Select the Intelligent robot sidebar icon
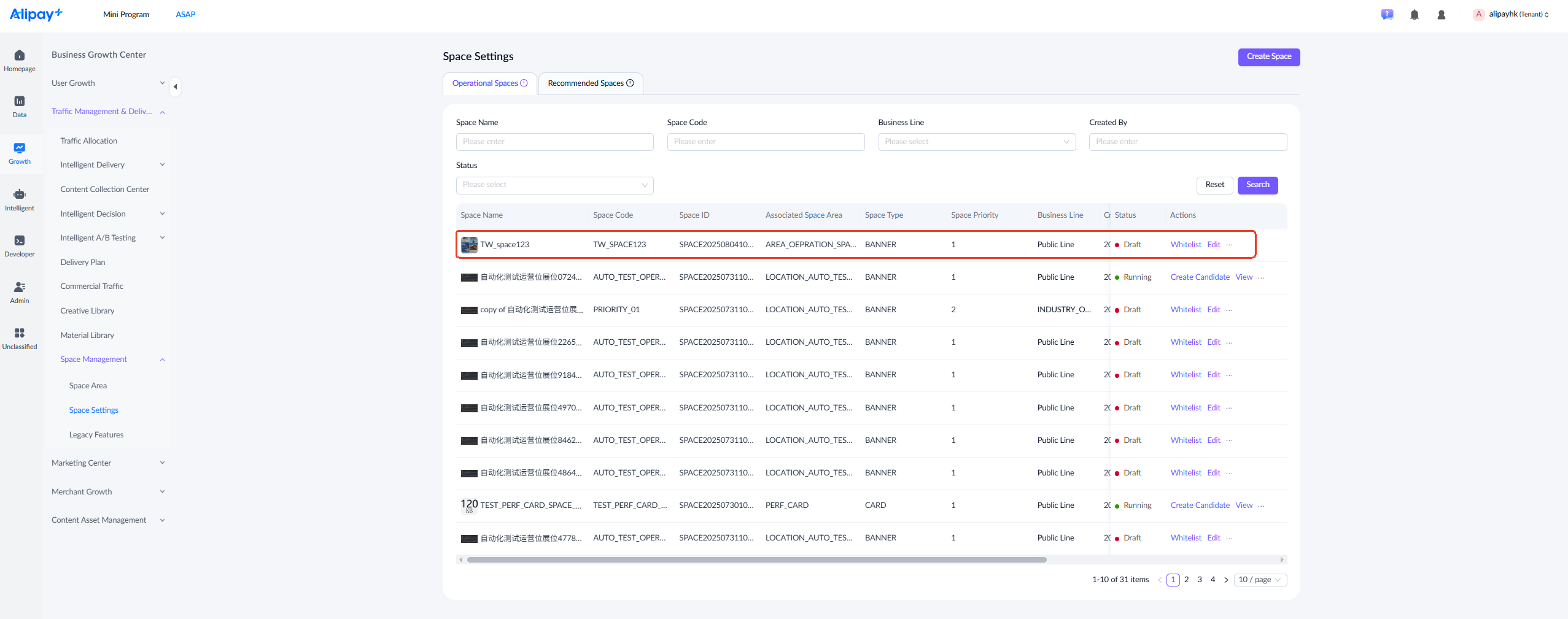The width and height of the screenshot is (1568, 619). [19, 194]
